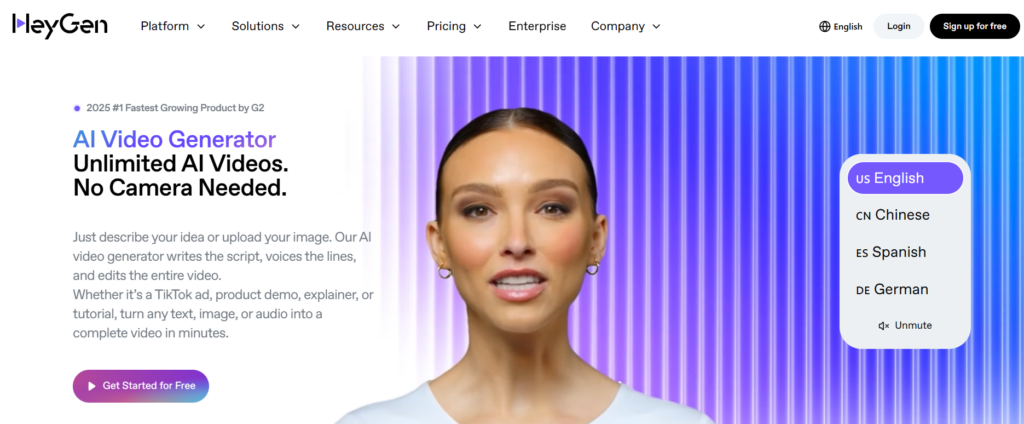
Task: Click the Login button
Action: coord(899,26)
